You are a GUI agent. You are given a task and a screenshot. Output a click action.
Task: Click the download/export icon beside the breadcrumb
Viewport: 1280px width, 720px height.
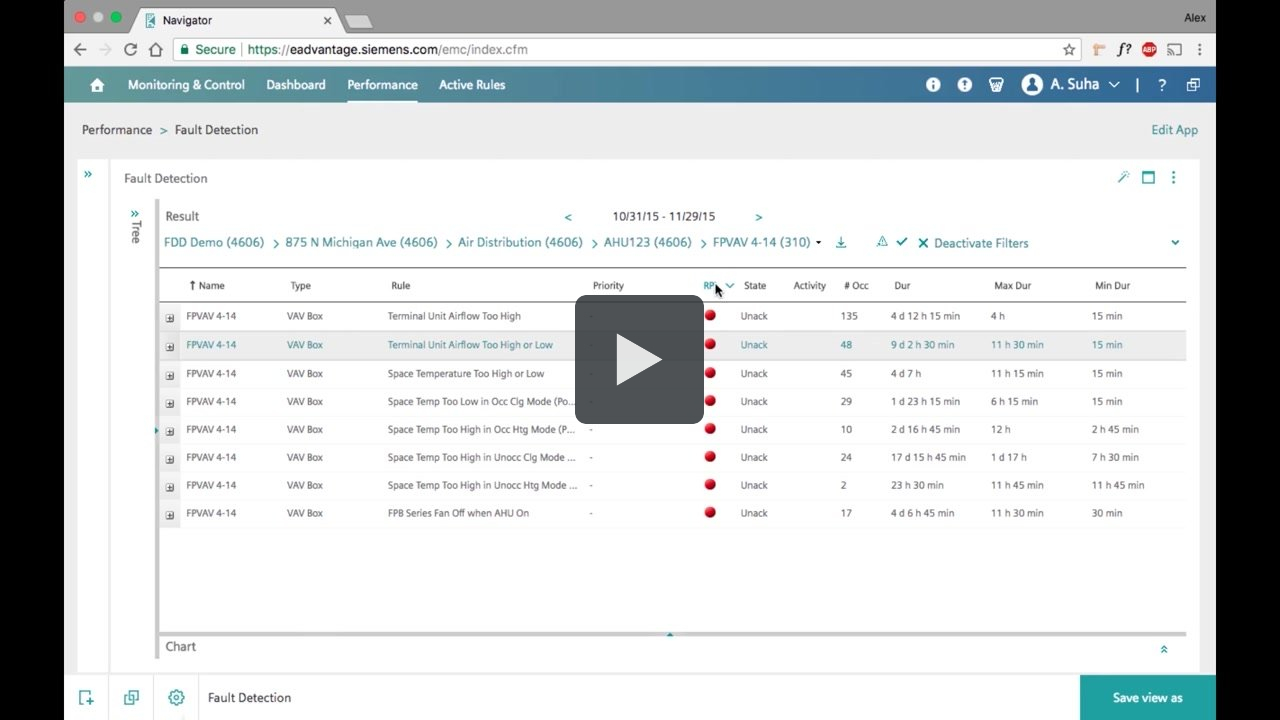[841, 242]
